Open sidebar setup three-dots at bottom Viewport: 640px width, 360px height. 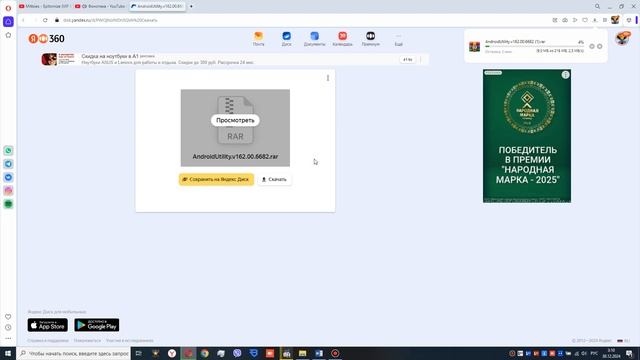[8, 338]
